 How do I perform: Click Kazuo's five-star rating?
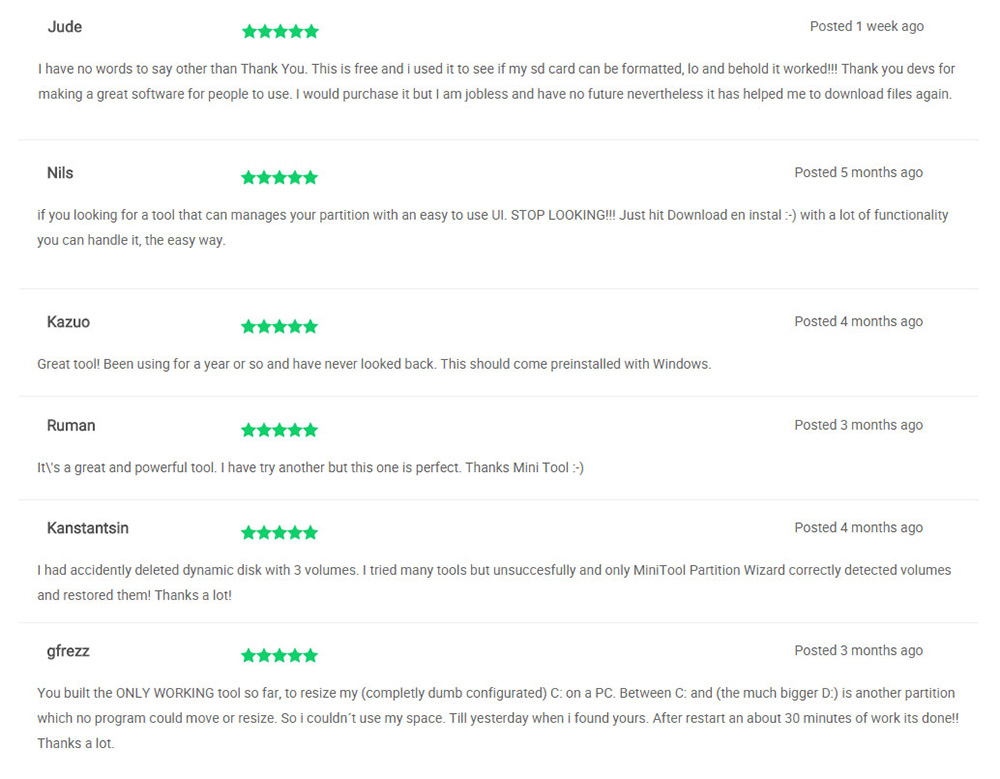pyautogui.click(x=280, y=327)
